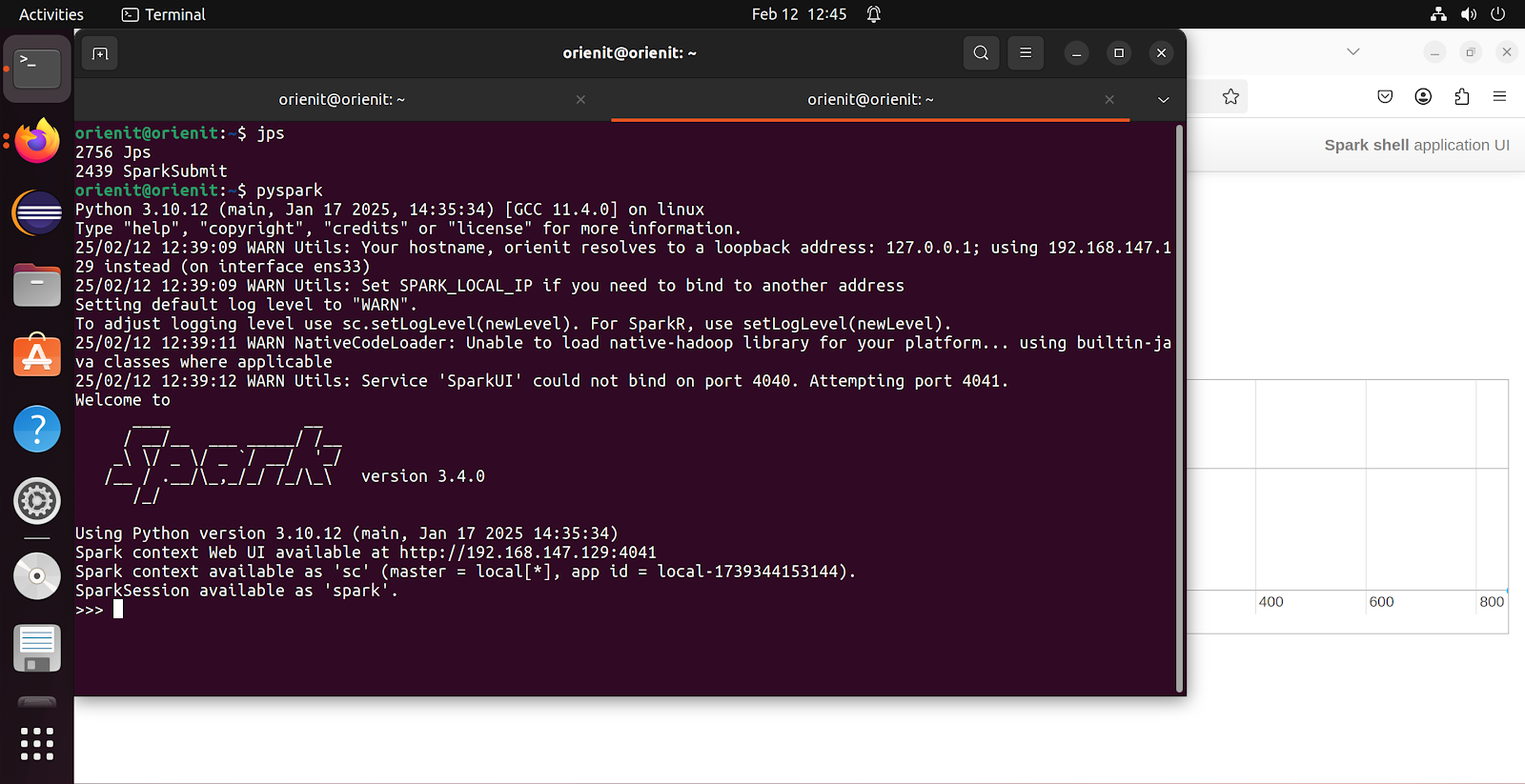
Task: Click the 600 axis label in Firefox chart
Action: [x=1381, y=602]
